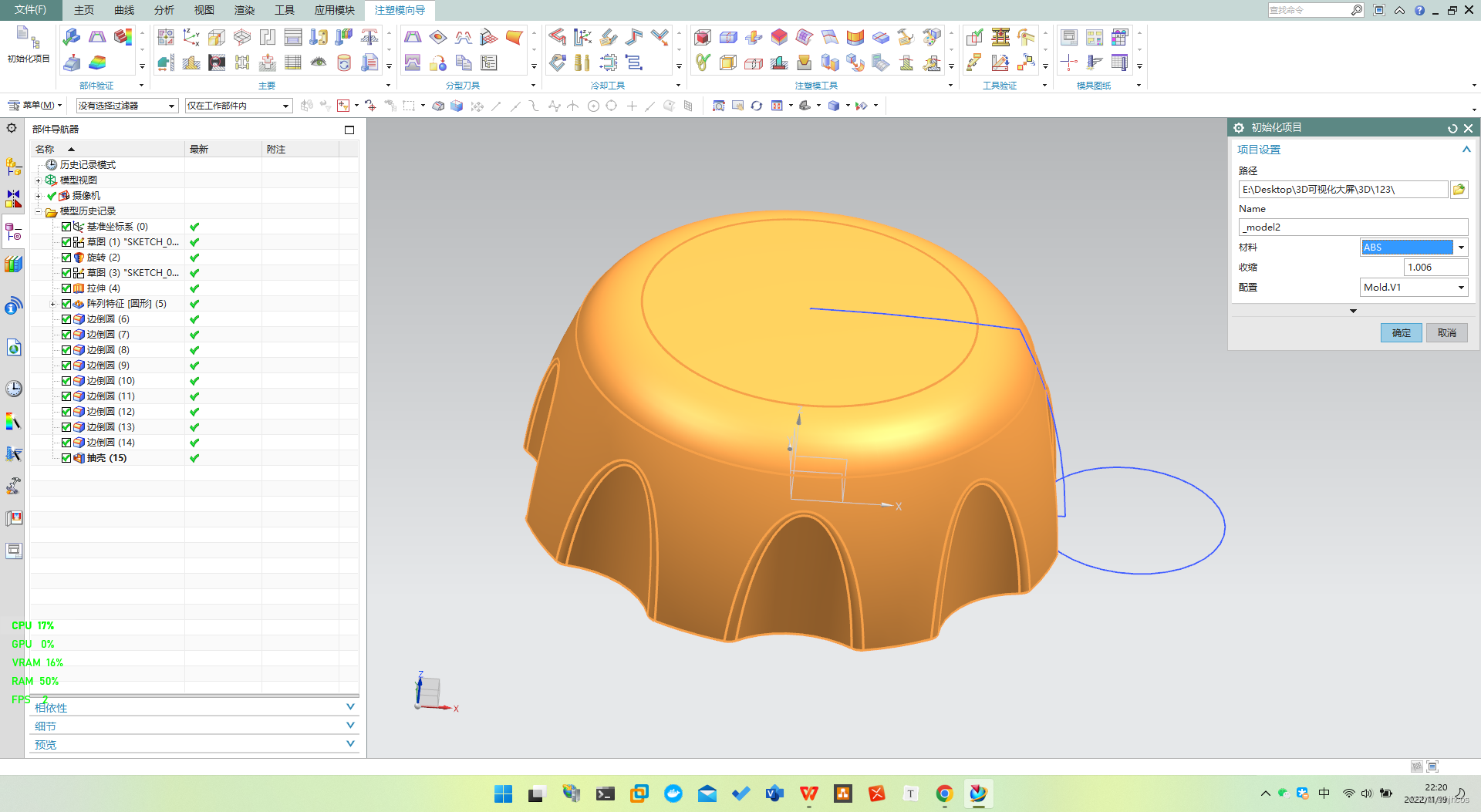This screenshot has width=1481, height=812.
Task: Click the reuse library sidebar icon
Action: (14, 264)
